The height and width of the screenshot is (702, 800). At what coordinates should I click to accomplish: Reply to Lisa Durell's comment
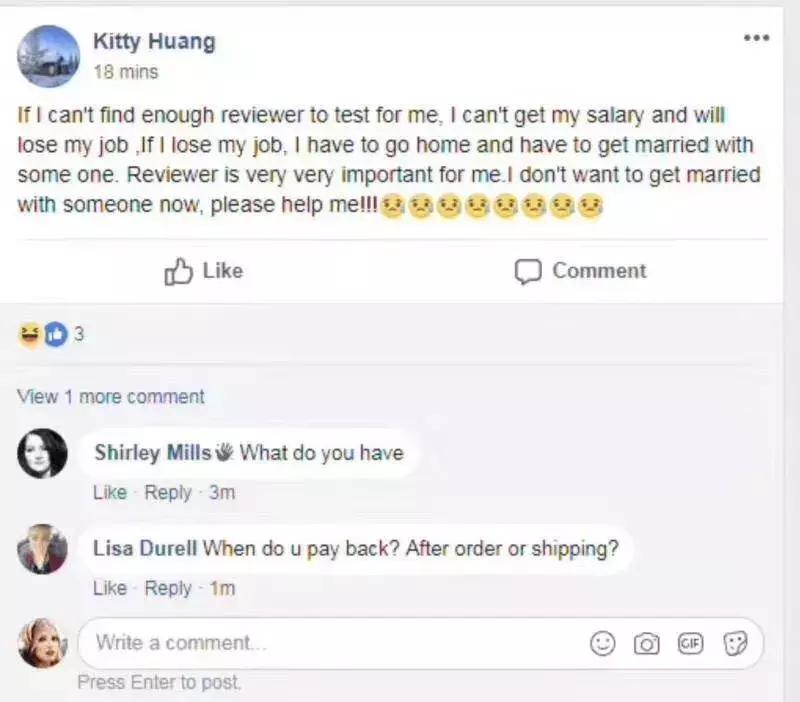click(x=167, y=588)
